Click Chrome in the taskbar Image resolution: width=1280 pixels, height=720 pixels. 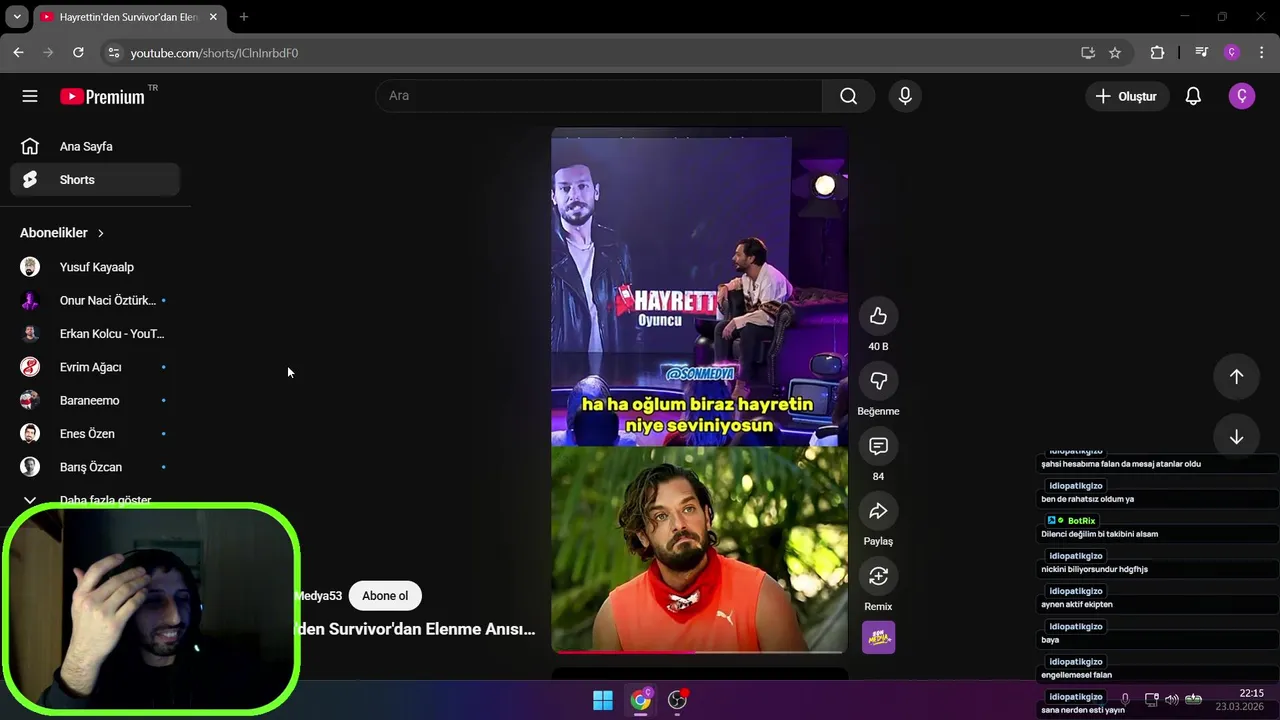640,700
